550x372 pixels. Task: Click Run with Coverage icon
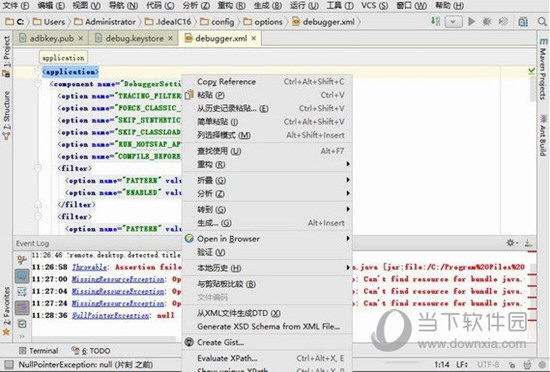click(x=503, y=22)
